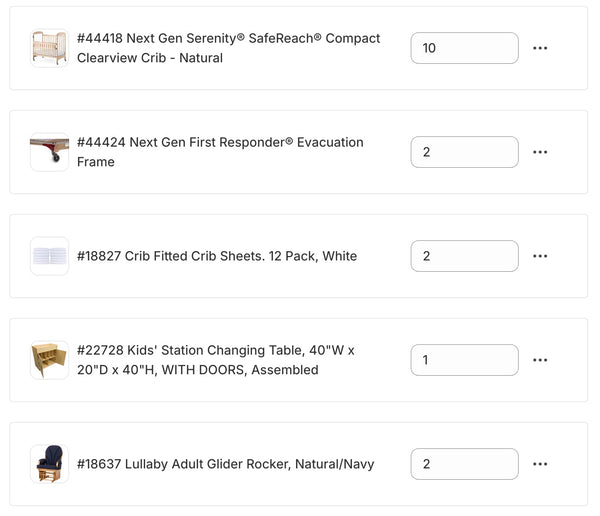Open more options for Lullaby Glider Rocker
600x516 pixels.
click(540, 464)
